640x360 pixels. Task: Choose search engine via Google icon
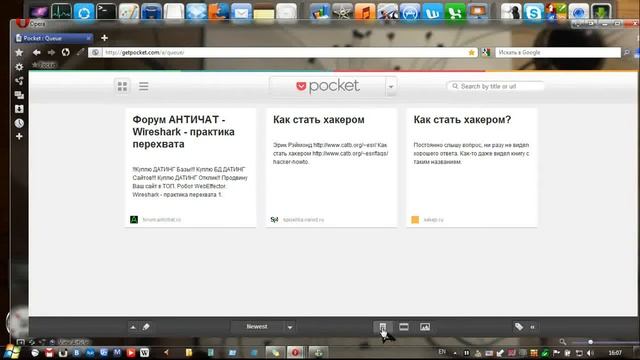pos(486,52)
